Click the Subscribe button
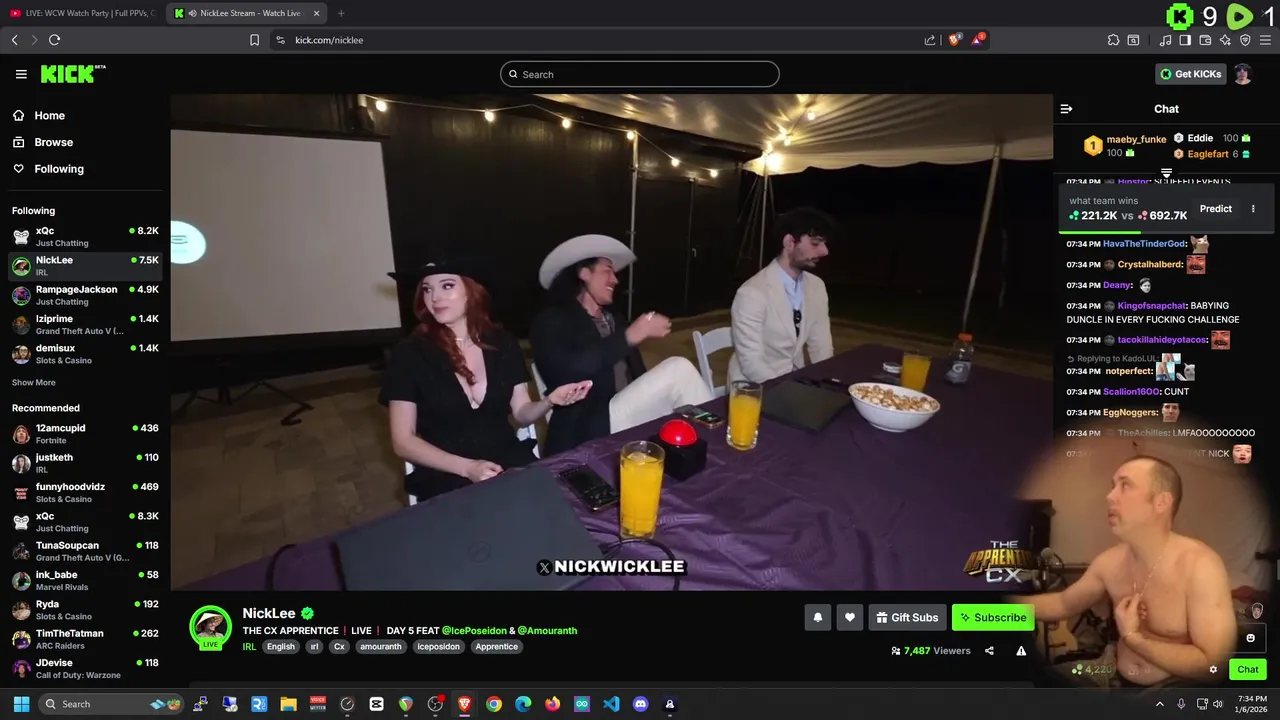 pyautogui.click(x=993, y=618)
